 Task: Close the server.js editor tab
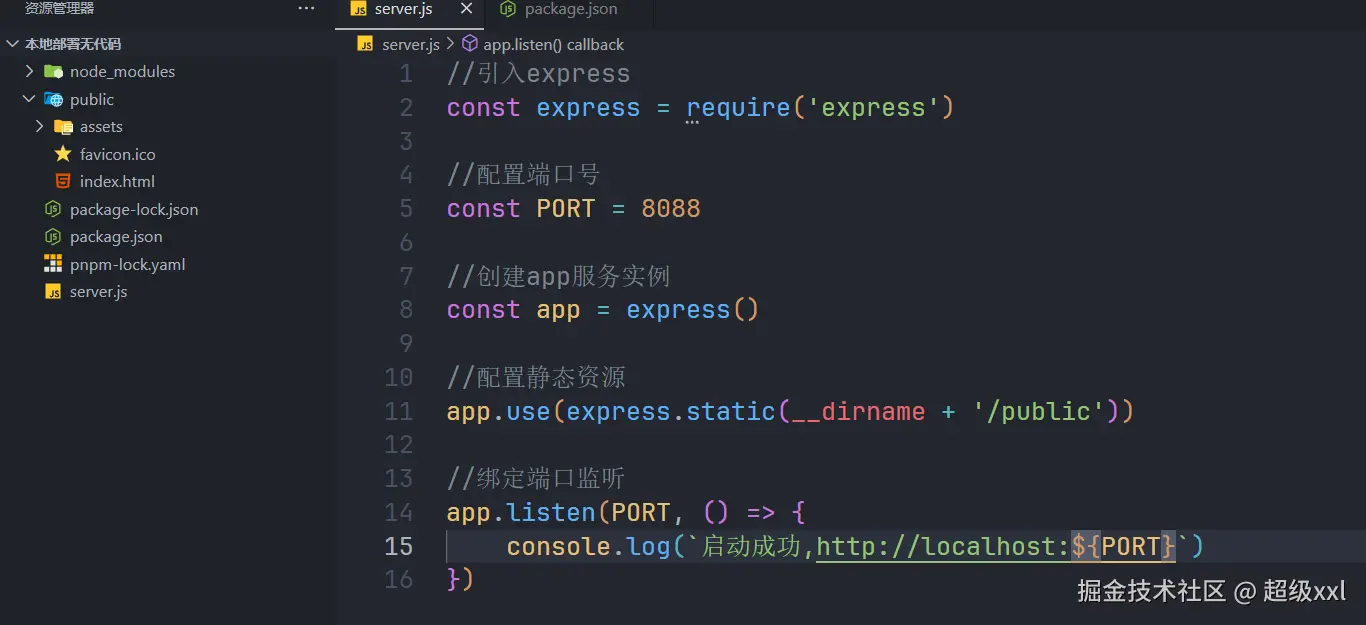click(x=466, y=9)
